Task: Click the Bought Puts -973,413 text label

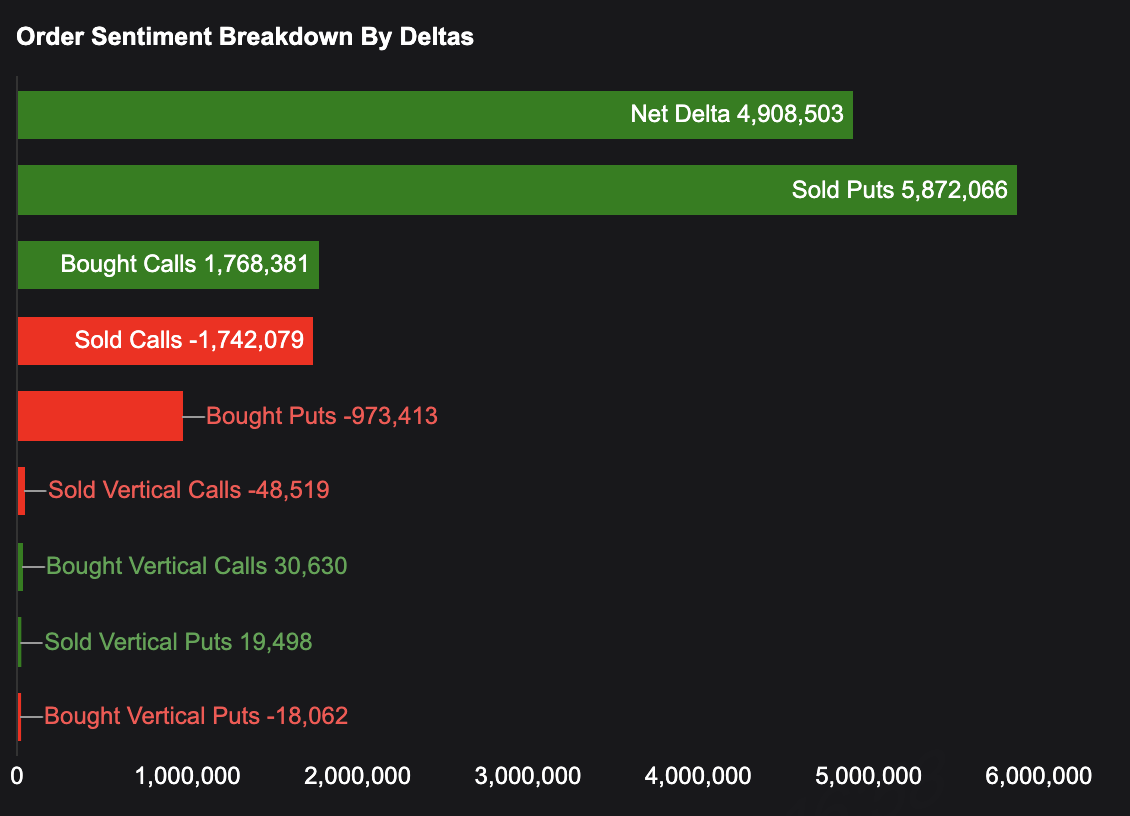Action: (x=321, y=416)
